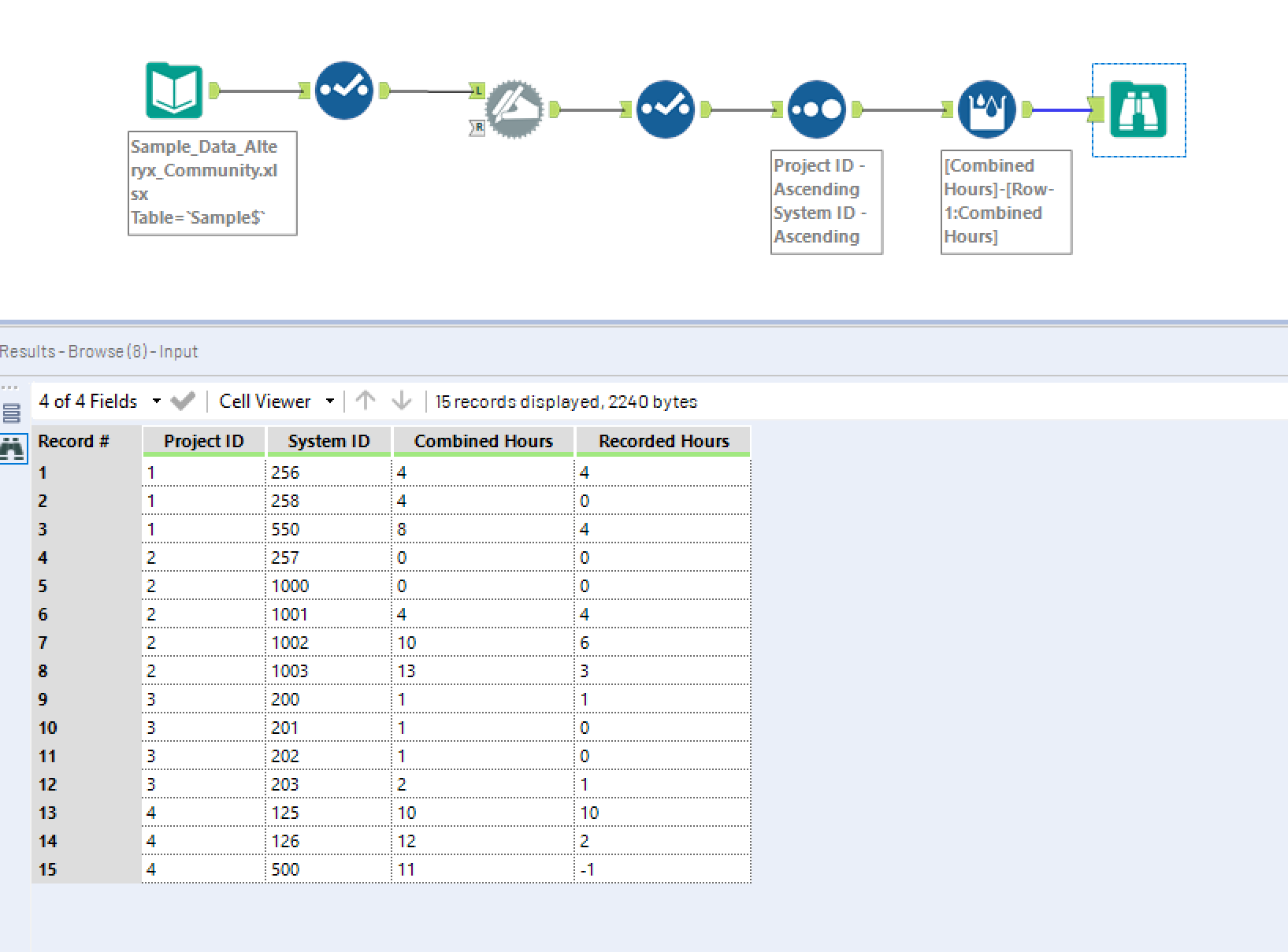This screenshot has height=952, width=1288.
Task: Click the Join tool's R input anchor
Action: pyautogui.click(x=476, y=127)
